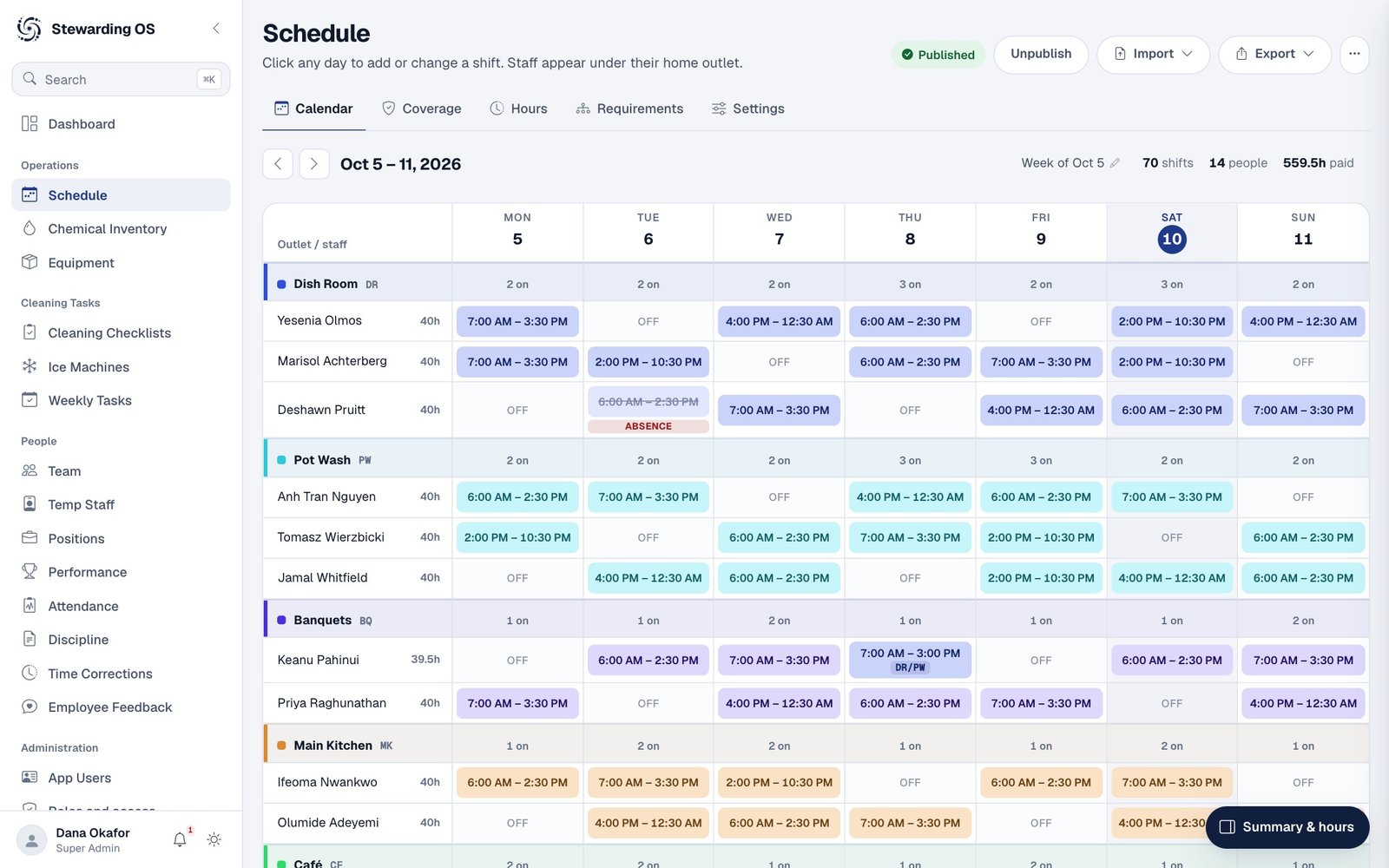Open Summary & hours panel
The width and height of the screenshot is (1389, 868).
tap(1287, 827)
